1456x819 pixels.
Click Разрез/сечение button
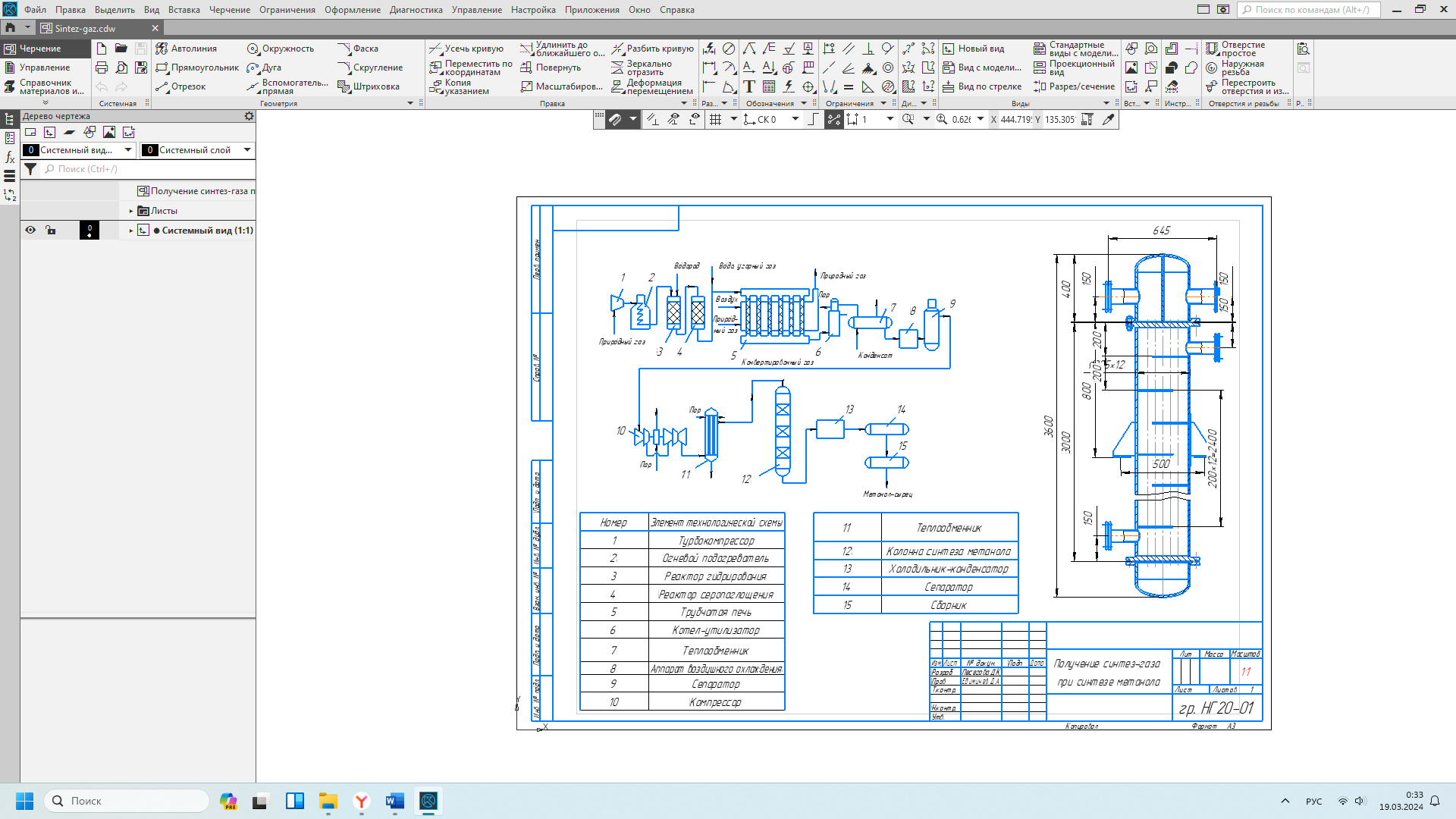click(x=1074, y=86)
